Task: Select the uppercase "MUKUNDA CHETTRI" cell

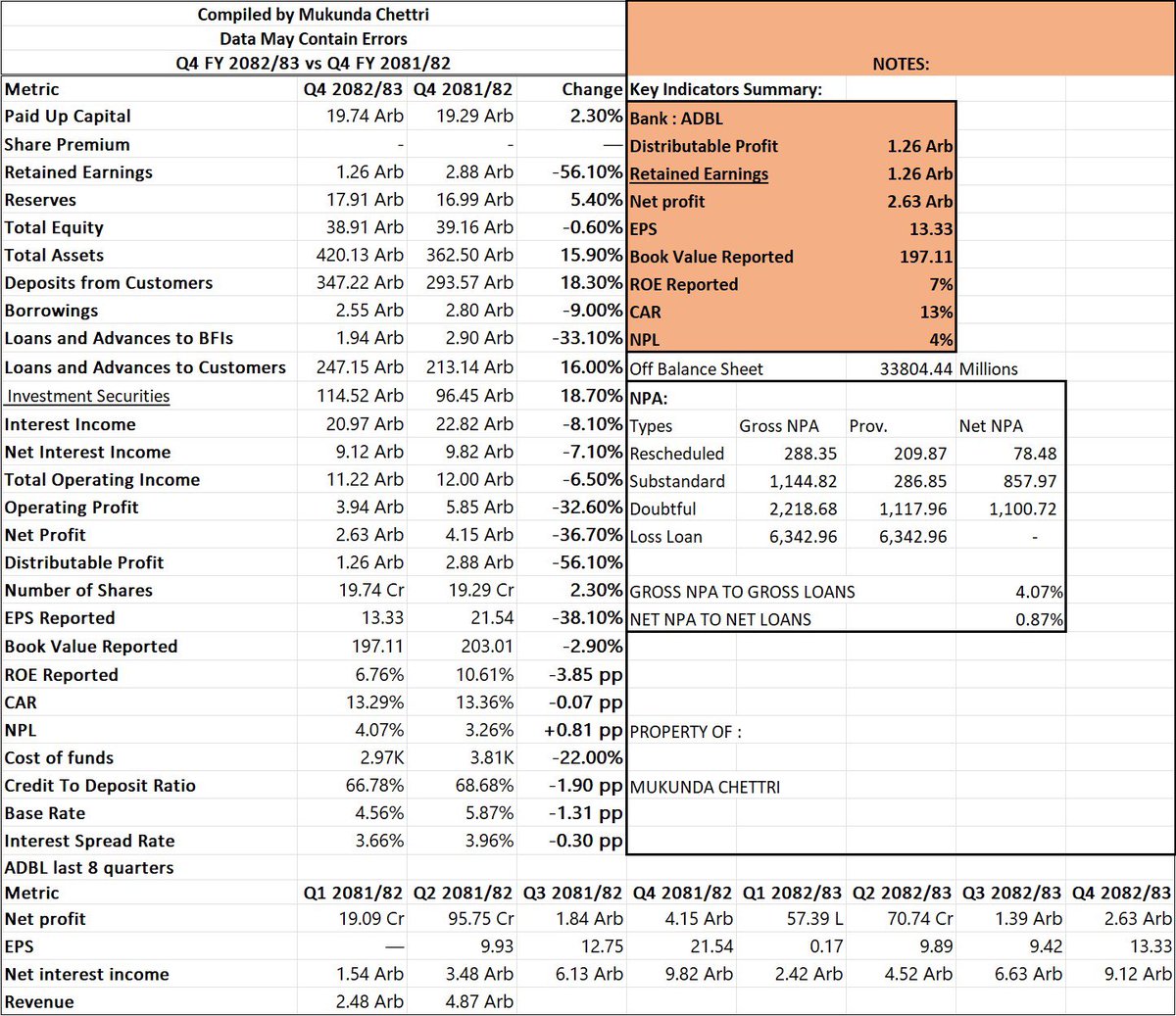Action: tap(706, 787)
